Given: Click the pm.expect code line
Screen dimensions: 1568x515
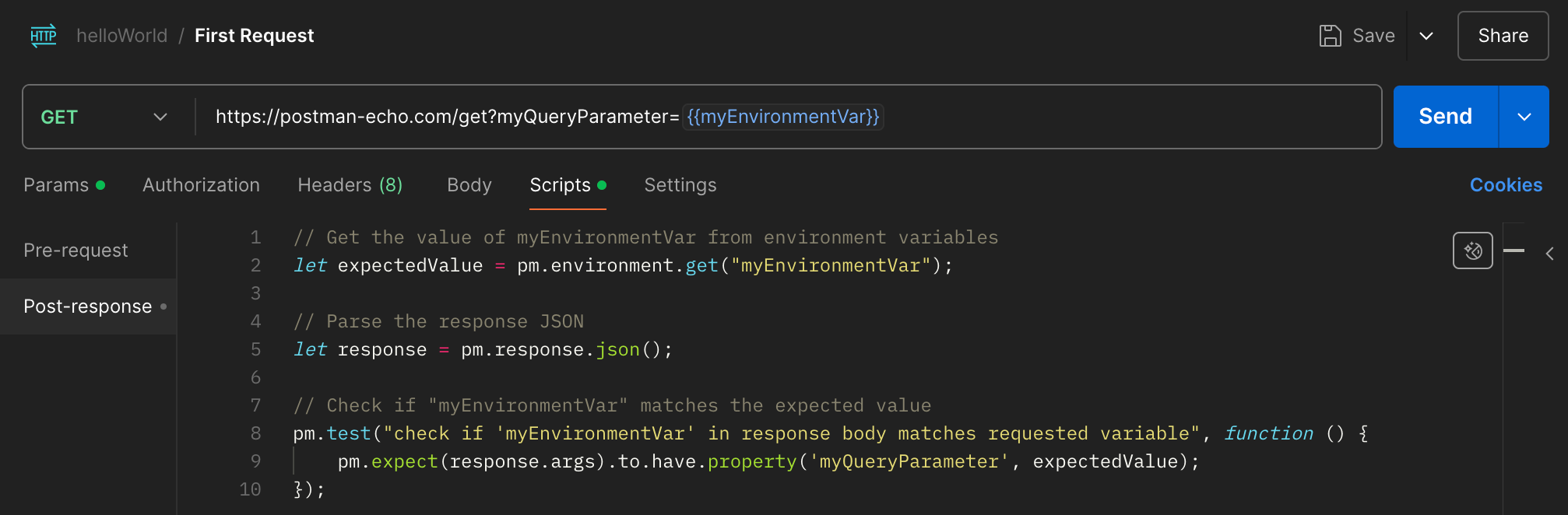Looking at the screenshot, I should point(768,461).
